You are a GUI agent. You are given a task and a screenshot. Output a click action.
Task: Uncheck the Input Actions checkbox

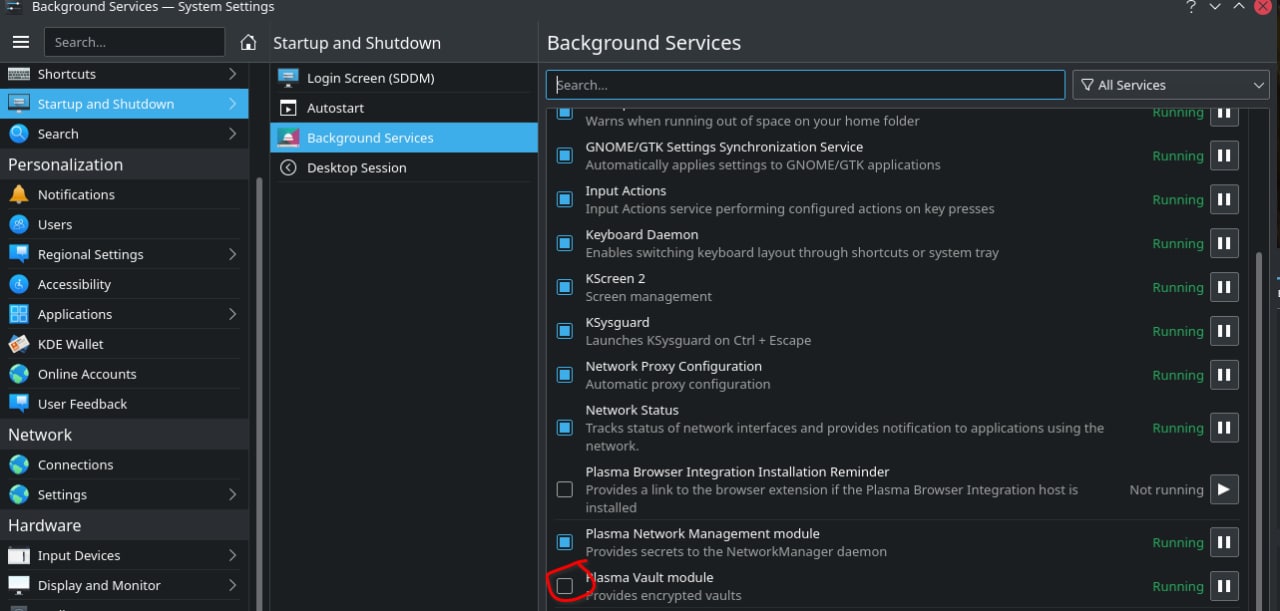click(565, 200)
